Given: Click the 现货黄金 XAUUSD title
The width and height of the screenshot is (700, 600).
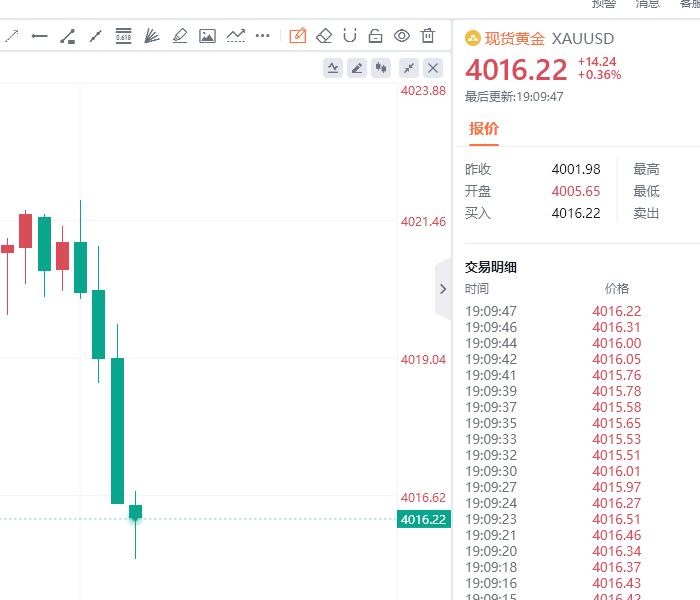Looking at the screenshot, I should click(550, 38).
